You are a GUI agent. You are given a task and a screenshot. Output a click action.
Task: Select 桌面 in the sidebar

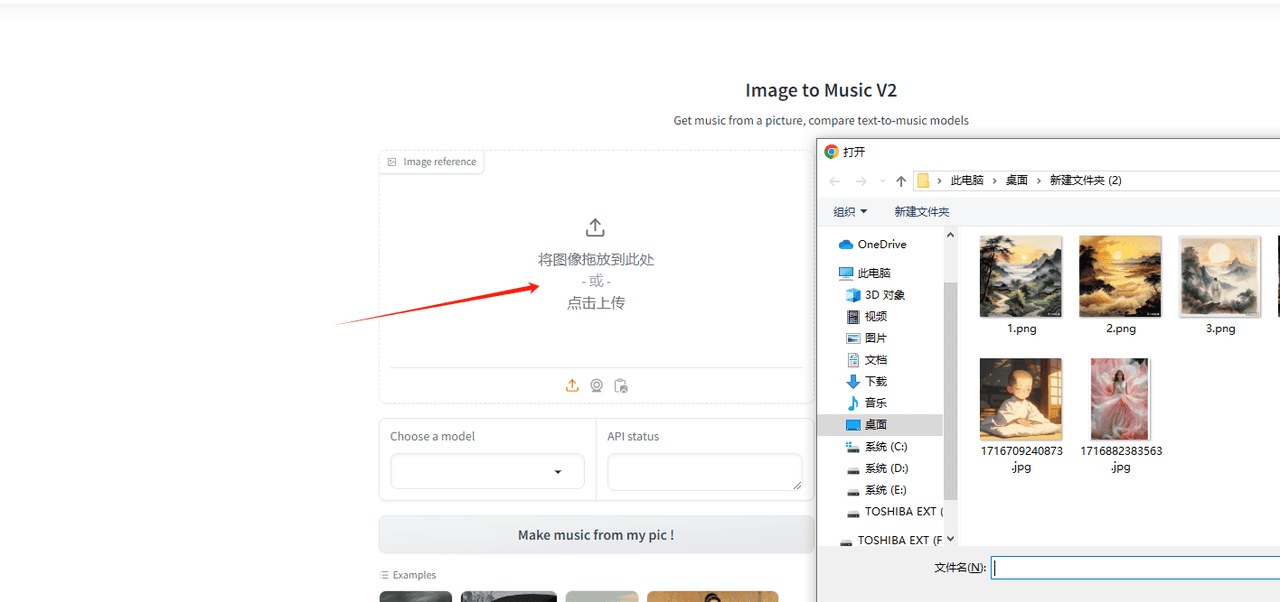pos(879,425)
